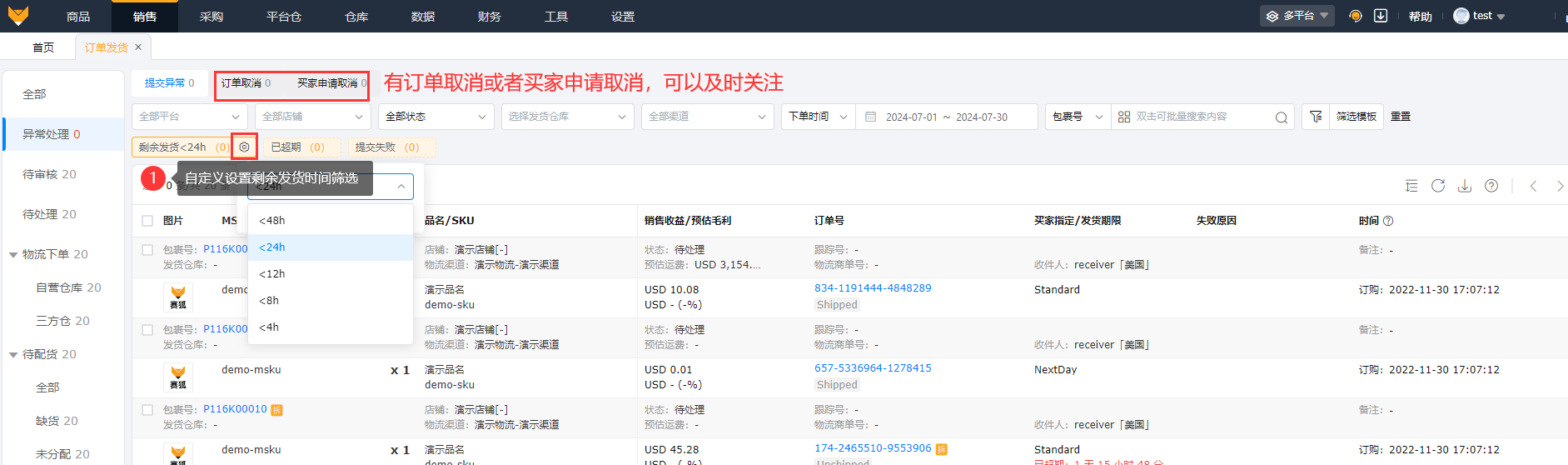
Task: Open the 采购 top menu
Action: coord(212,17)
